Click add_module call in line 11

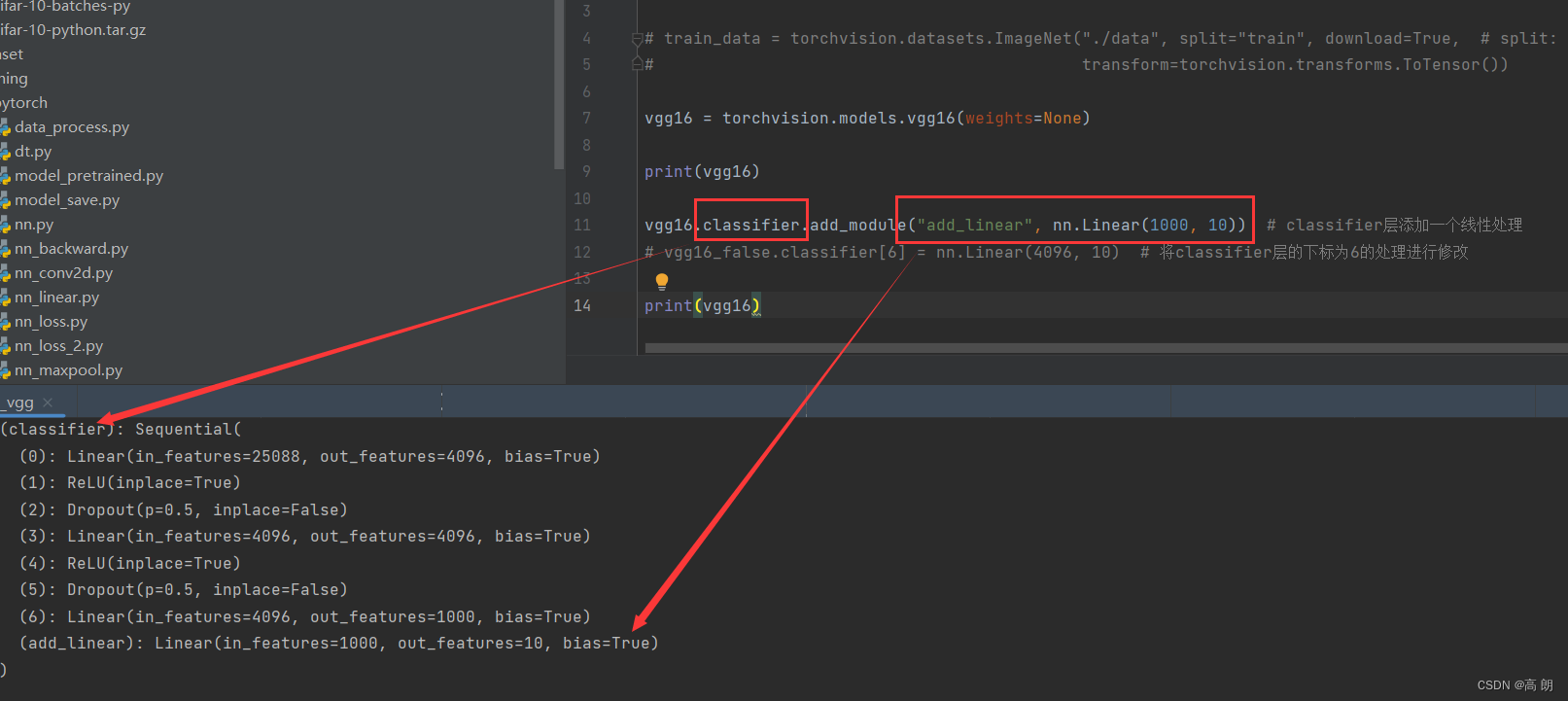tap(857, 225)
